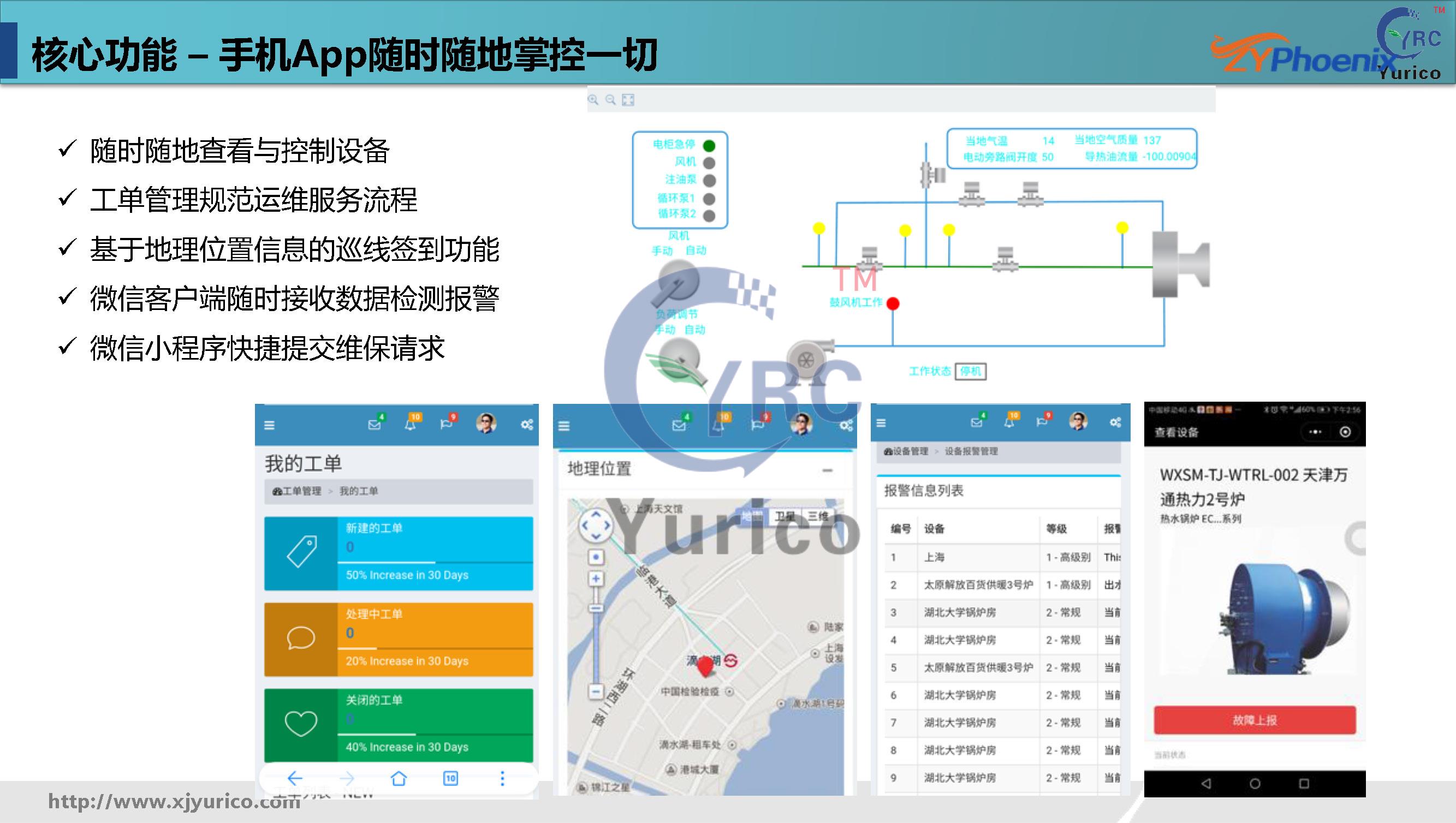Image resolution: width=1456 pixels, height=823 pixels.
Task: Click the 循环泵1 gray status indicator
Action: point(709,199)
